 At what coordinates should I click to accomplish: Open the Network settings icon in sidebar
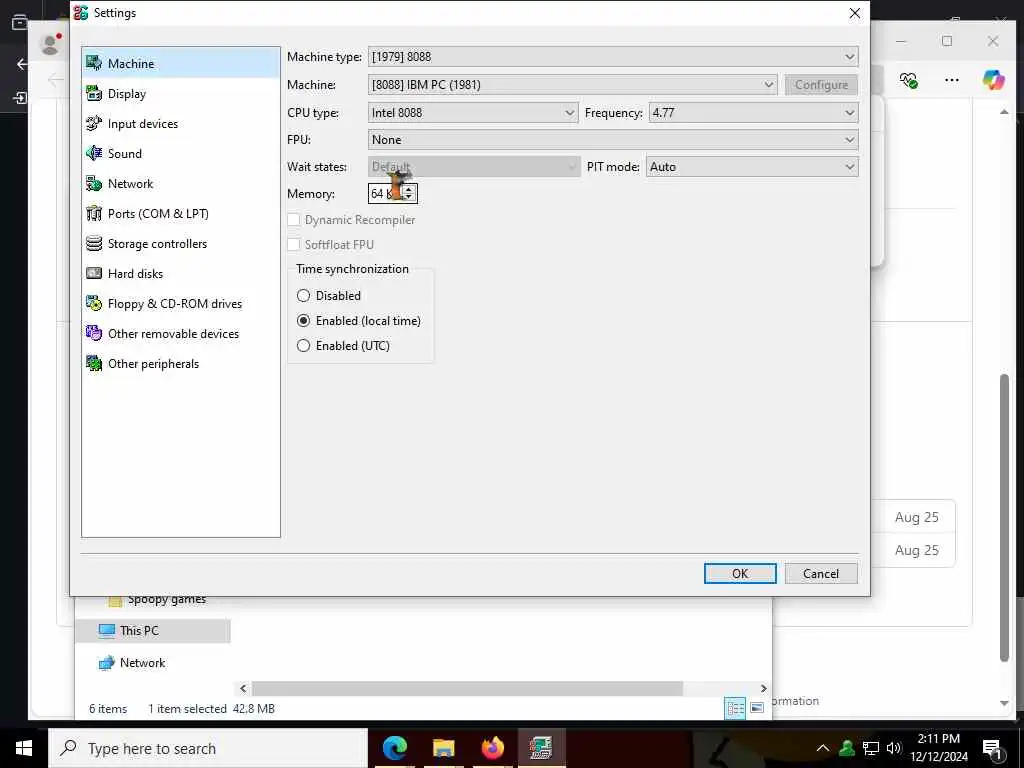pyautogui.click(x=94, y=184)
